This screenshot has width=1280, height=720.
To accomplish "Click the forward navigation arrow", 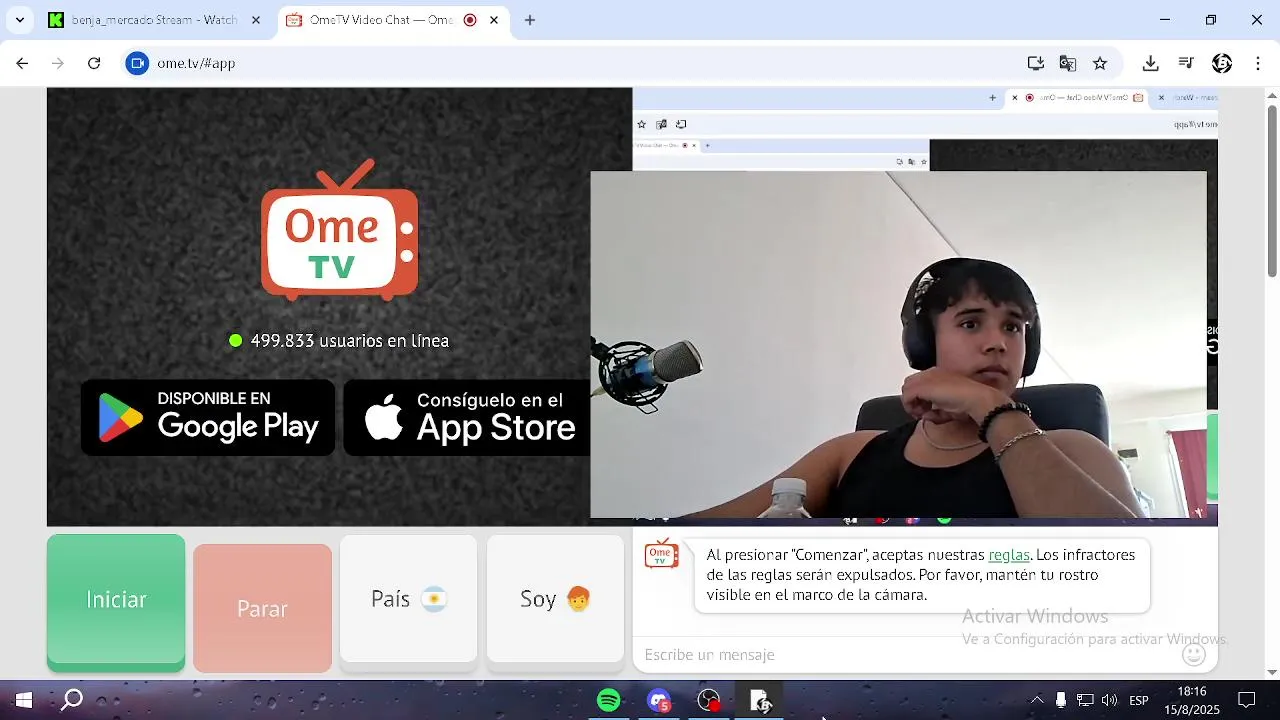I will point(58,63).
